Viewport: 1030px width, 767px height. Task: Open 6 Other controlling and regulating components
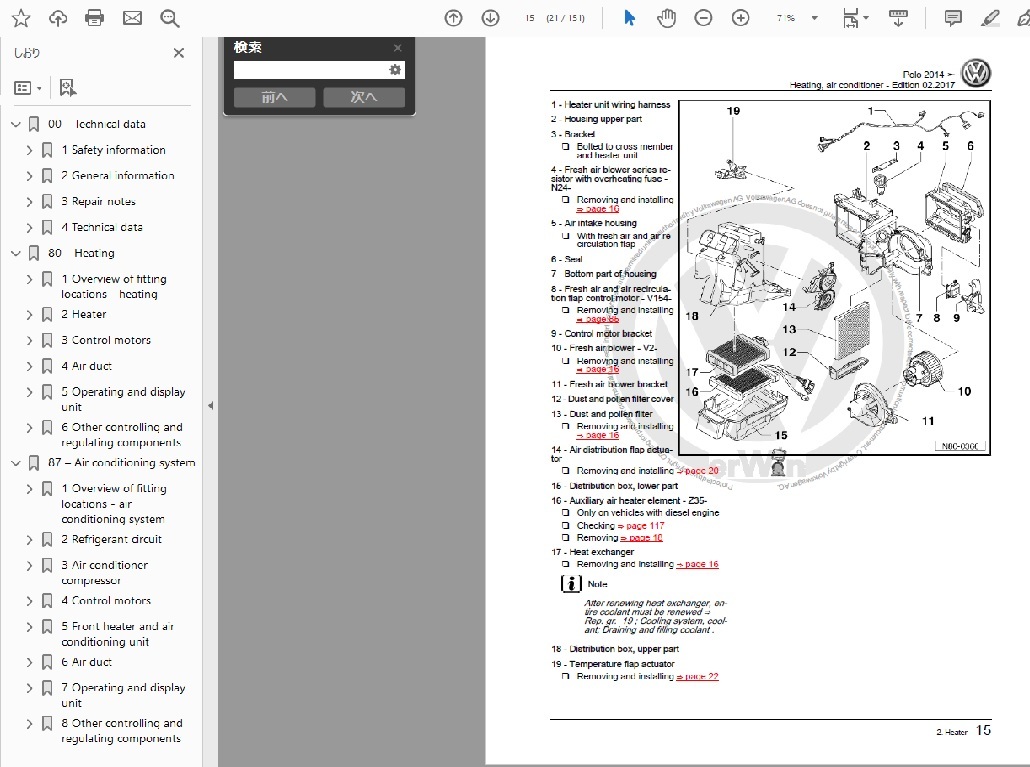pyautogui.click(x=122, y=435)
